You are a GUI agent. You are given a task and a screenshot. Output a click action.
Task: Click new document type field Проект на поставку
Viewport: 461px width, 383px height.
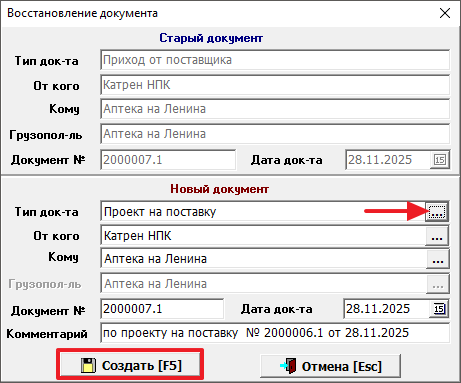pos(263,212)
